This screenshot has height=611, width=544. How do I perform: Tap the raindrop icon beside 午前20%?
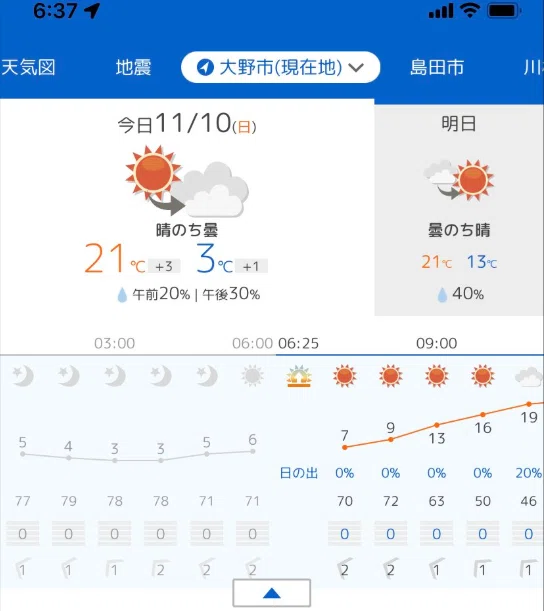[x=122, y=295]
